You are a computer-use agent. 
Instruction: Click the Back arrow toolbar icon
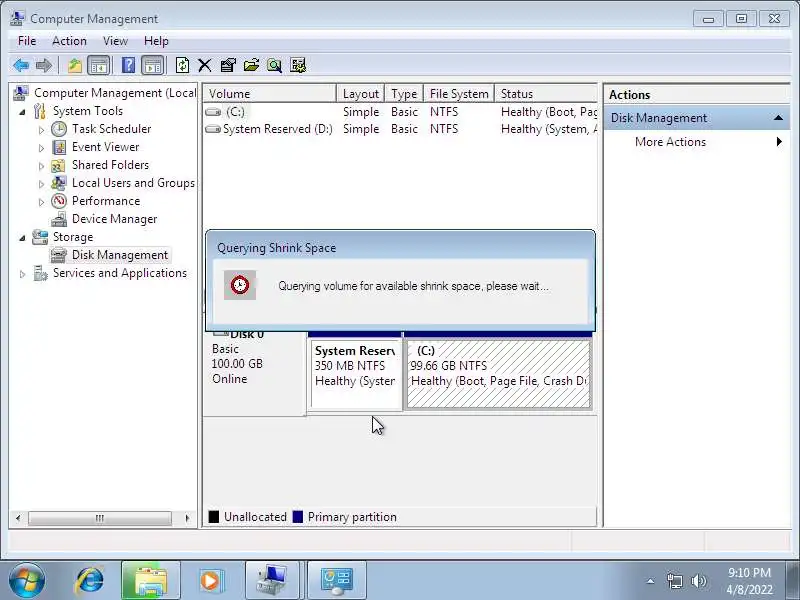coord(21,65)
